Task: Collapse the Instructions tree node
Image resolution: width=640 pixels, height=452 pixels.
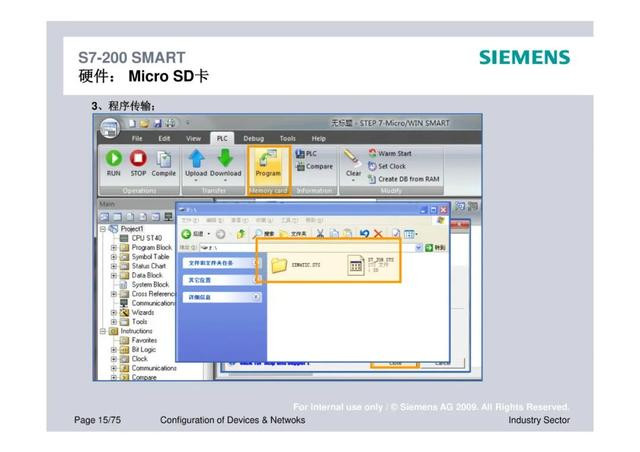Action: pyautogui.click(x=103, y=331)
